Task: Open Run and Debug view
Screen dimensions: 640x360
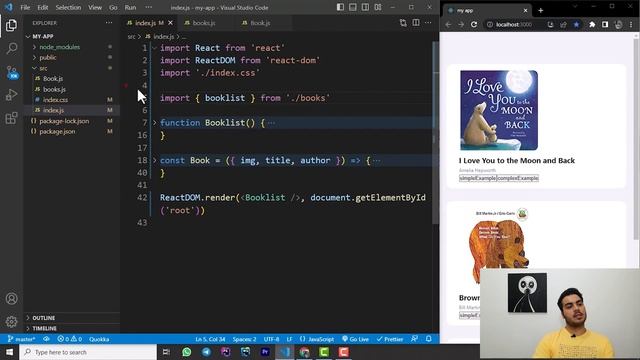Action: (11, 95)
